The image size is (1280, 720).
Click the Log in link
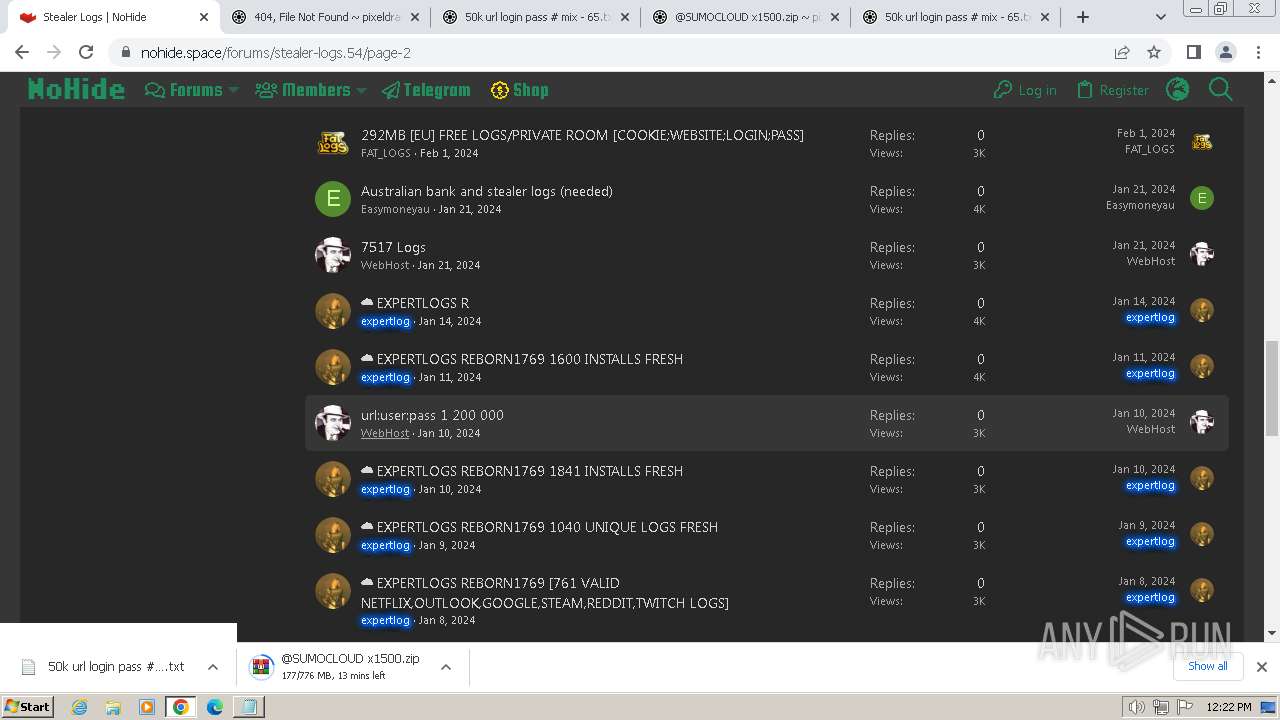click(1025, 90)
